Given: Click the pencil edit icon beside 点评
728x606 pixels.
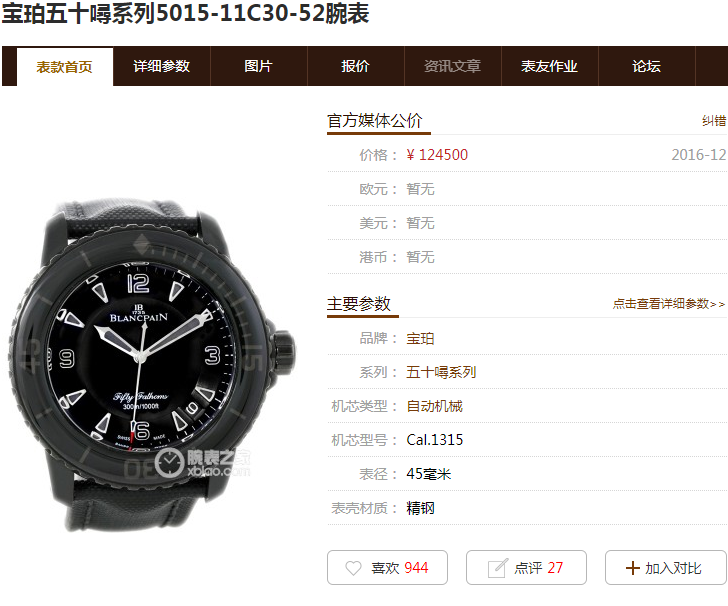Looking at the screenshot, I should click(x=498, y=568).
